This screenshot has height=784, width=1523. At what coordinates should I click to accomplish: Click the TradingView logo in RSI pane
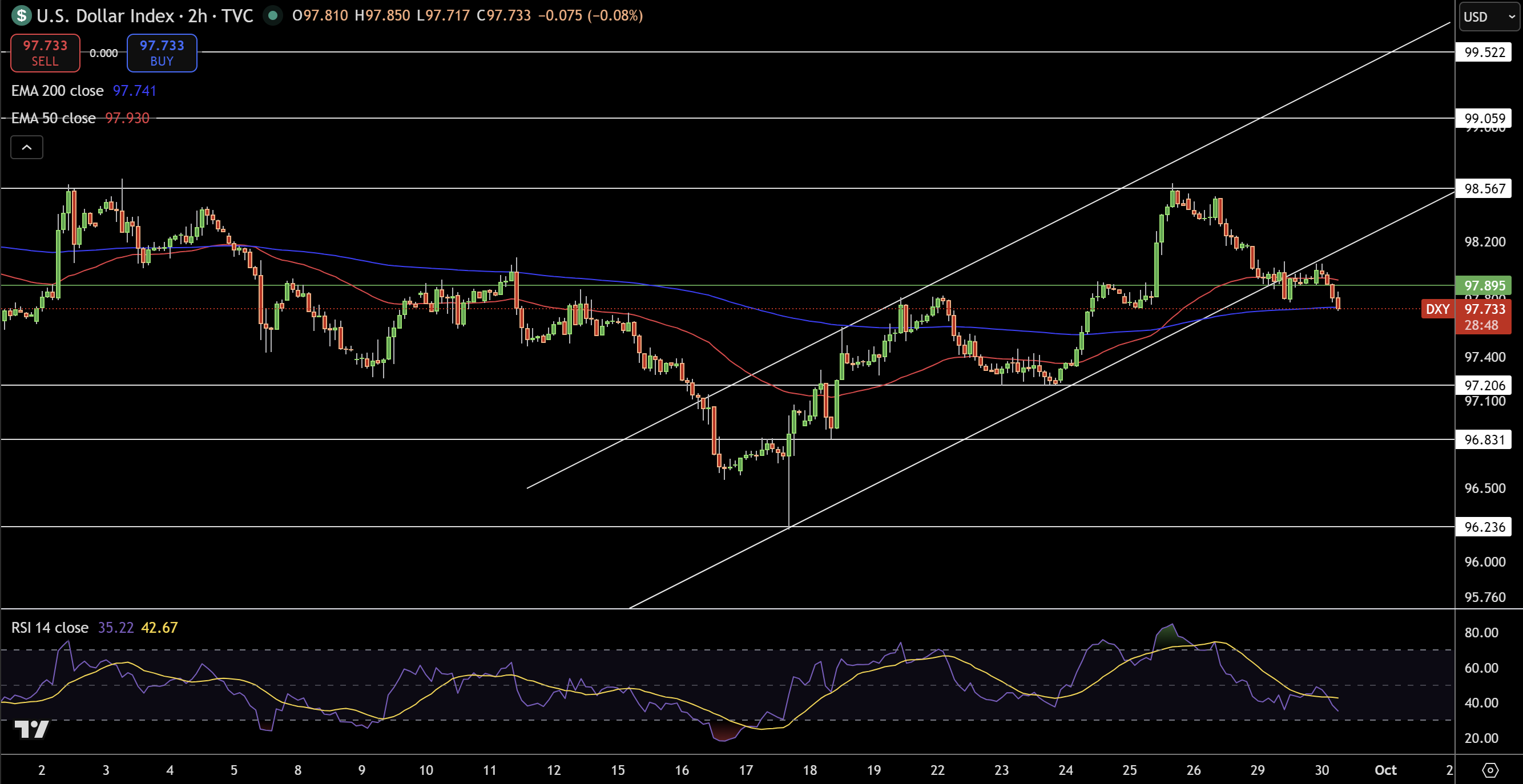coord(31,730)
